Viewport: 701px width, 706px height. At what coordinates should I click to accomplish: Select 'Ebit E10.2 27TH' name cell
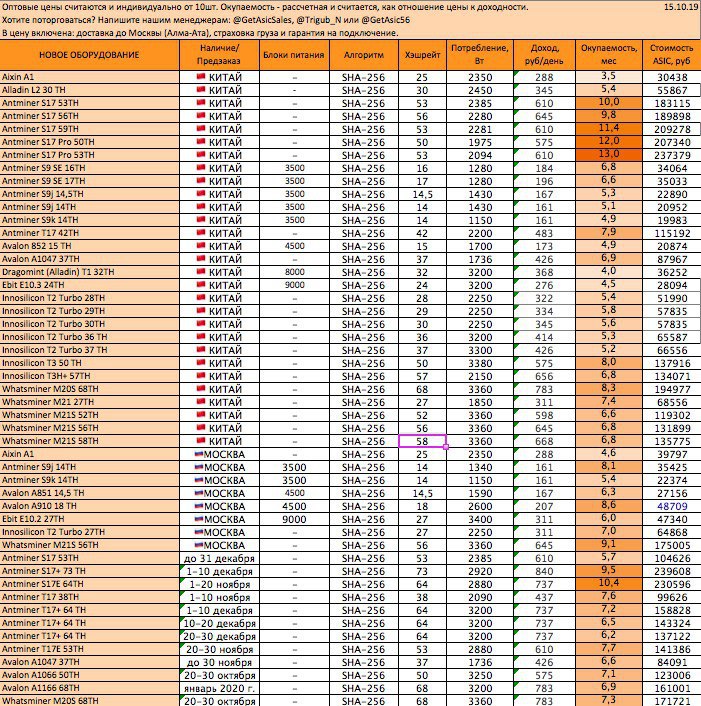click(90, 519)
